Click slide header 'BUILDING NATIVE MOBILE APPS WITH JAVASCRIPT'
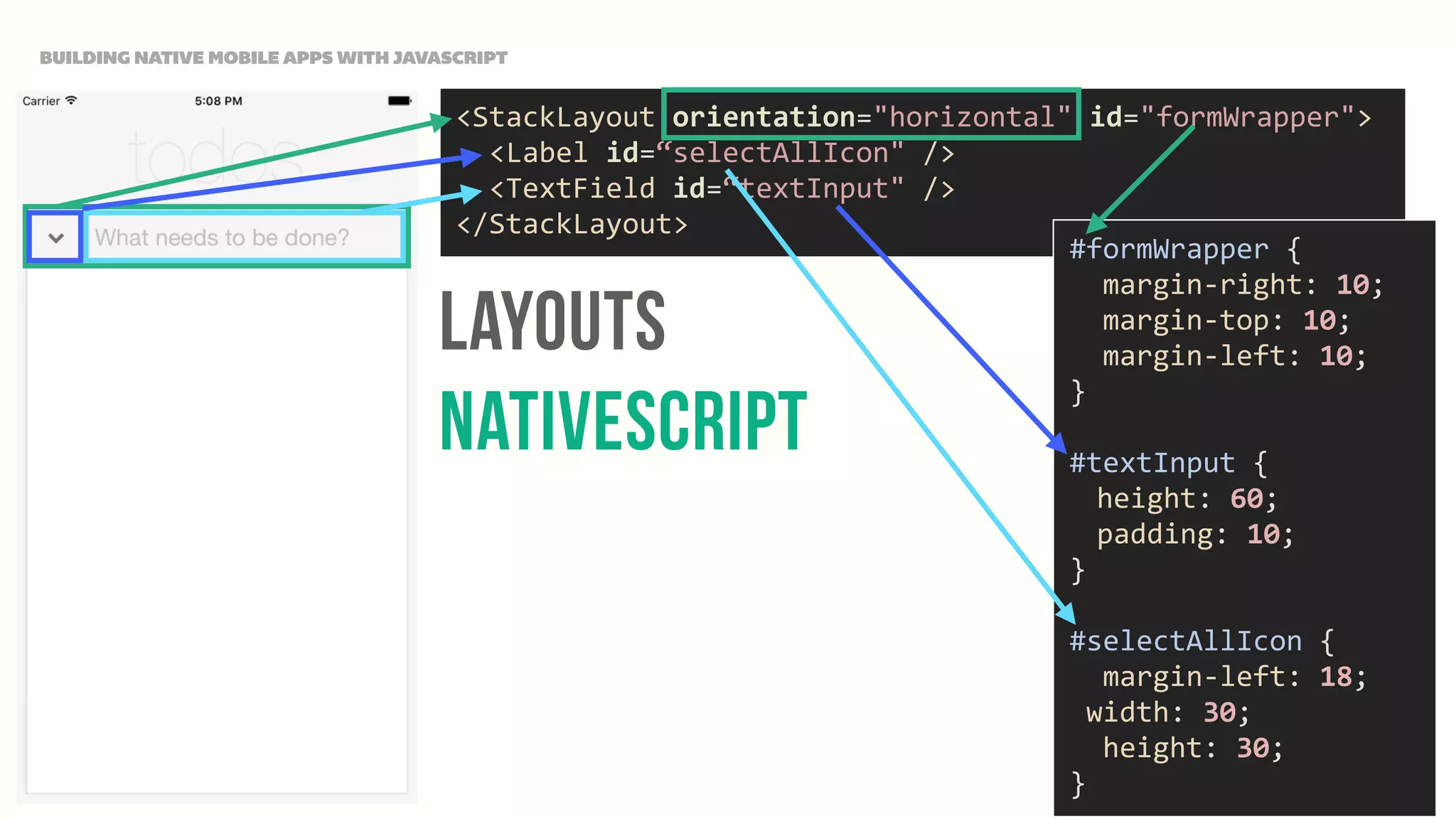Viewport: 1456px width, 819px height. pos(274,58)
